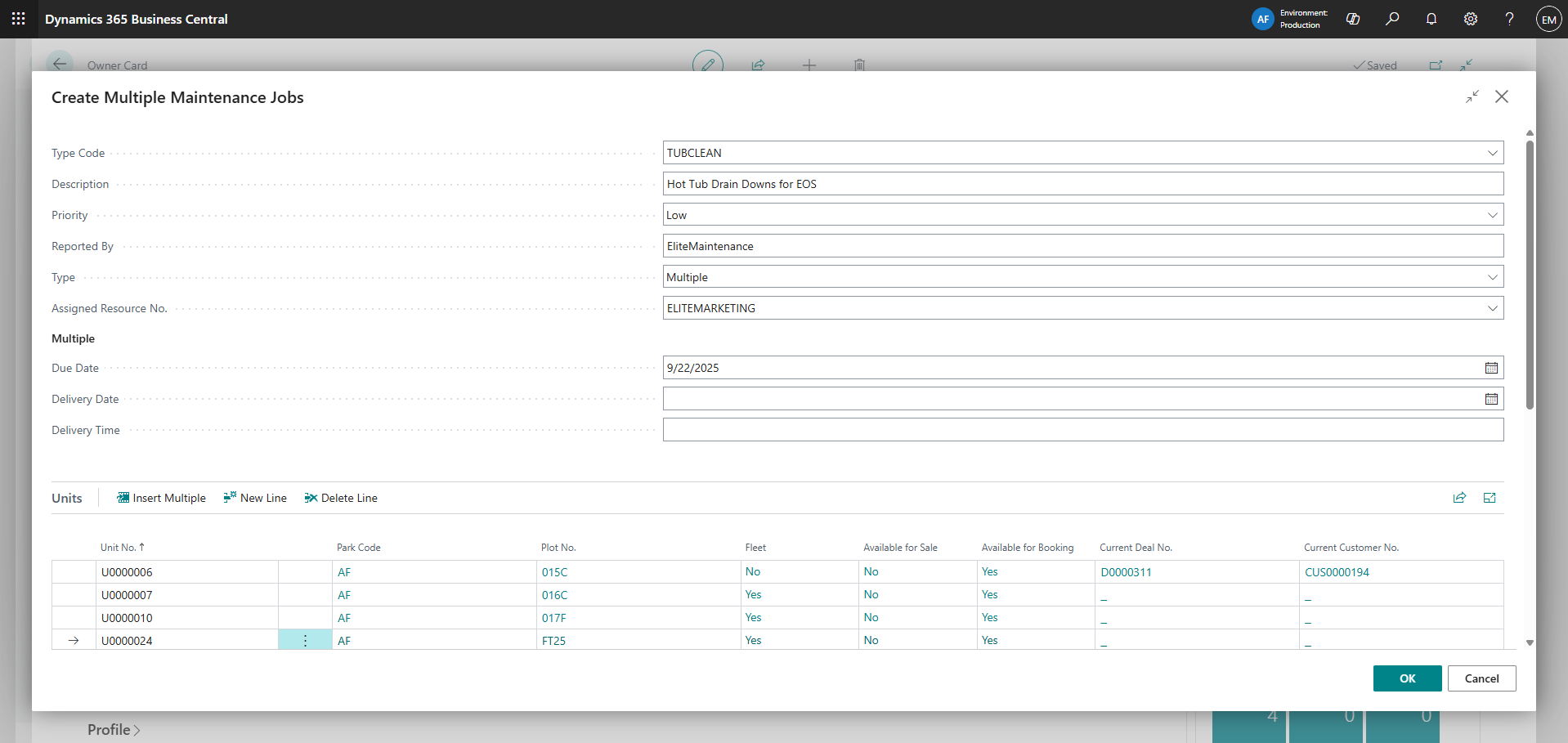Click Delivery Time input field
Screen dimensions: 1568x743
click(x=1083, y=430)
